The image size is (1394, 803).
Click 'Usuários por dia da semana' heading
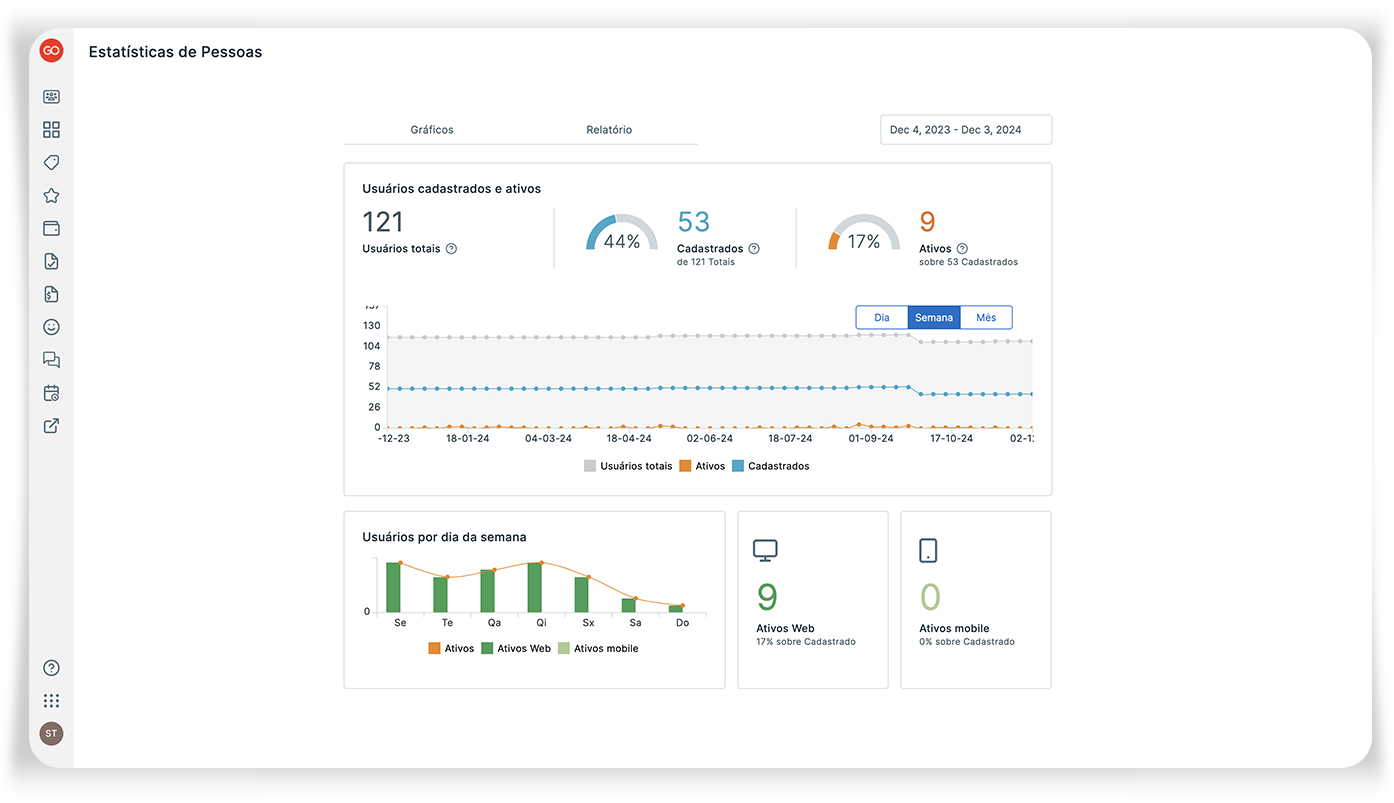click(444, 537)
